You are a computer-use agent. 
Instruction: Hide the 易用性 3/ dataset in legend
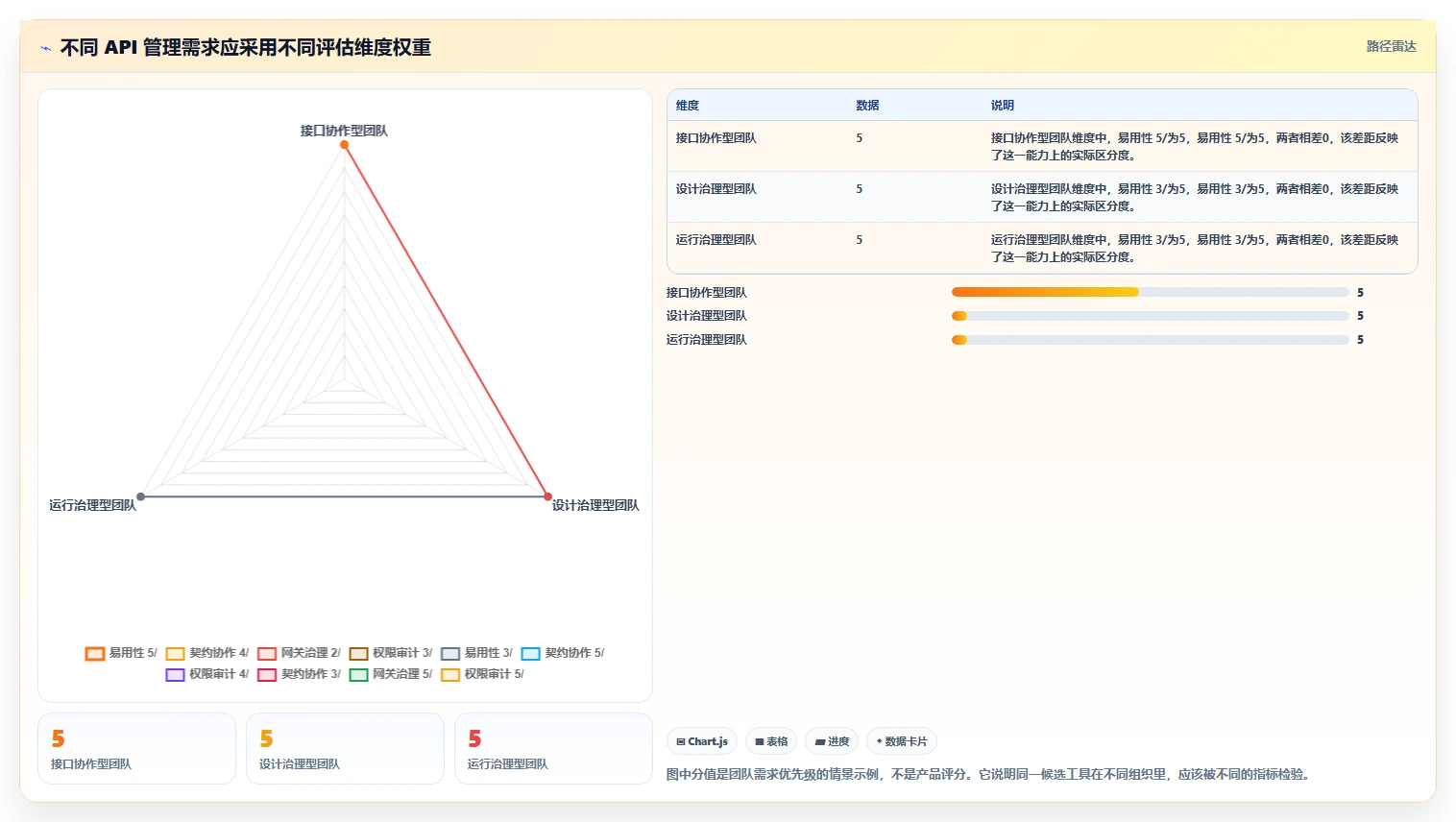[477, 653]
